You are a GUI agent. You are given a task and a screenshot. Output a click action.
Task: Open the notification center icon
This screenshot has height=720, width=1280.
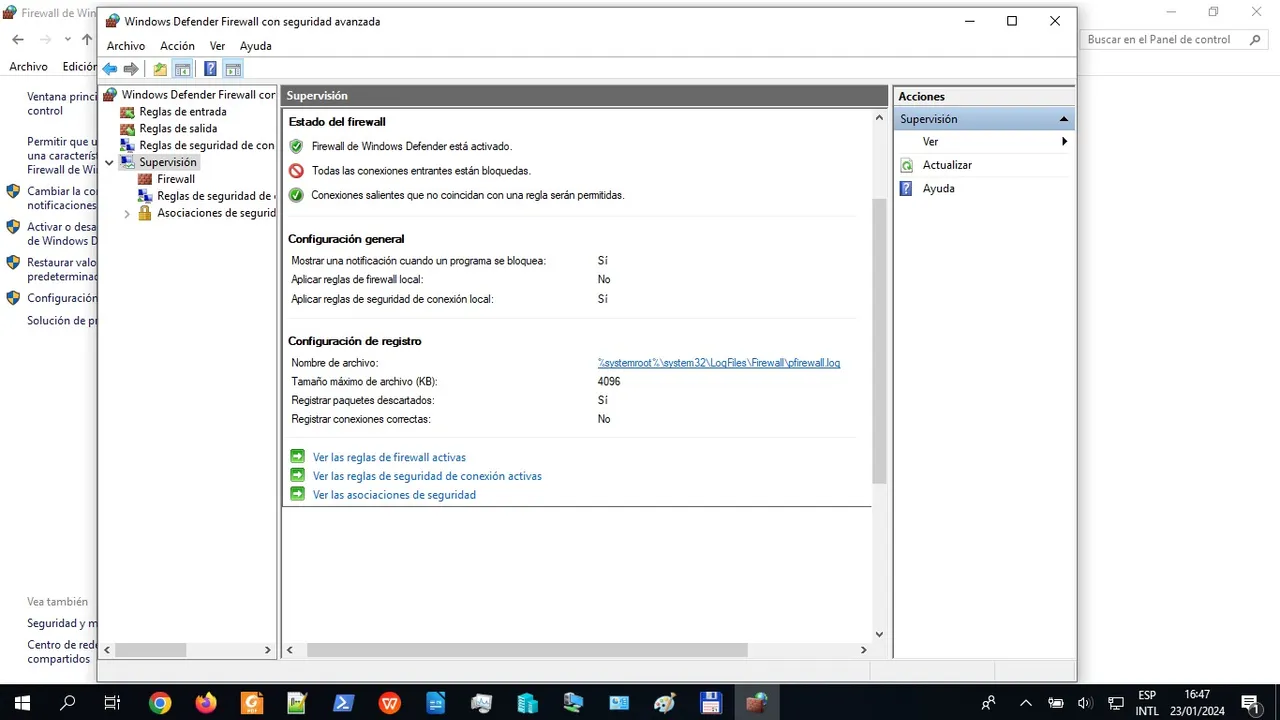(x=1249, y=703)
